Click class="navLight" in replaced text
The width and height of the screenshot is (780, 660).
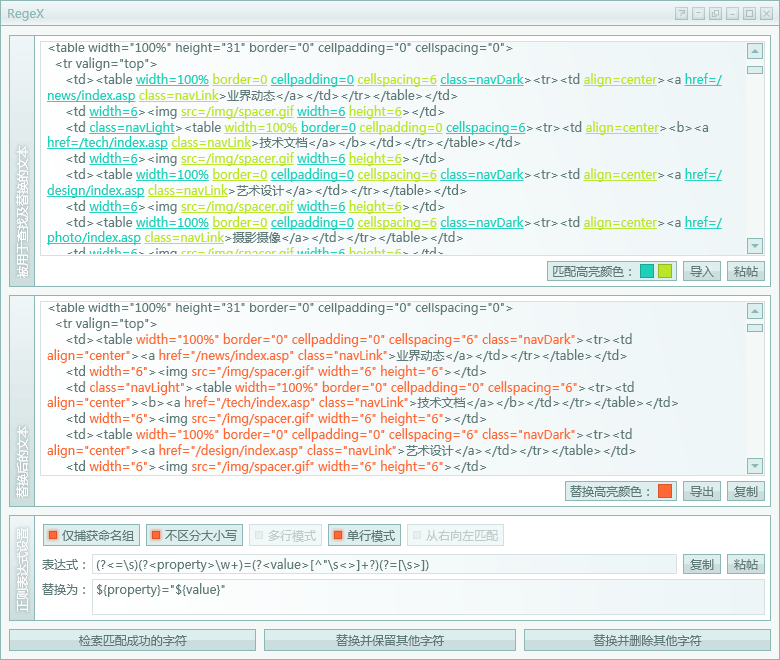[137, 387]
